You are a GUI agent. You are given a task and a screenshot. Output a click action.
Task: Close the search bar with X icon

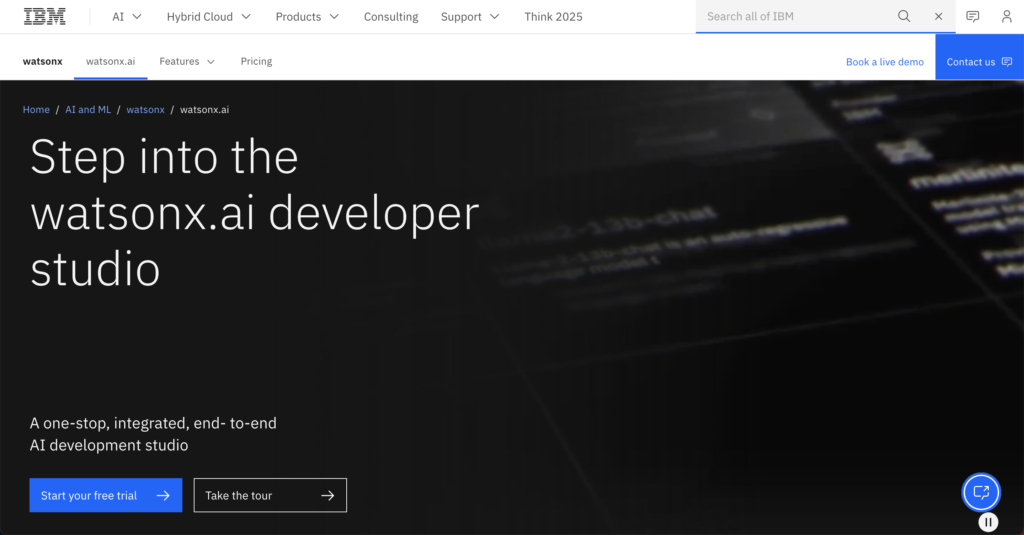938,16
